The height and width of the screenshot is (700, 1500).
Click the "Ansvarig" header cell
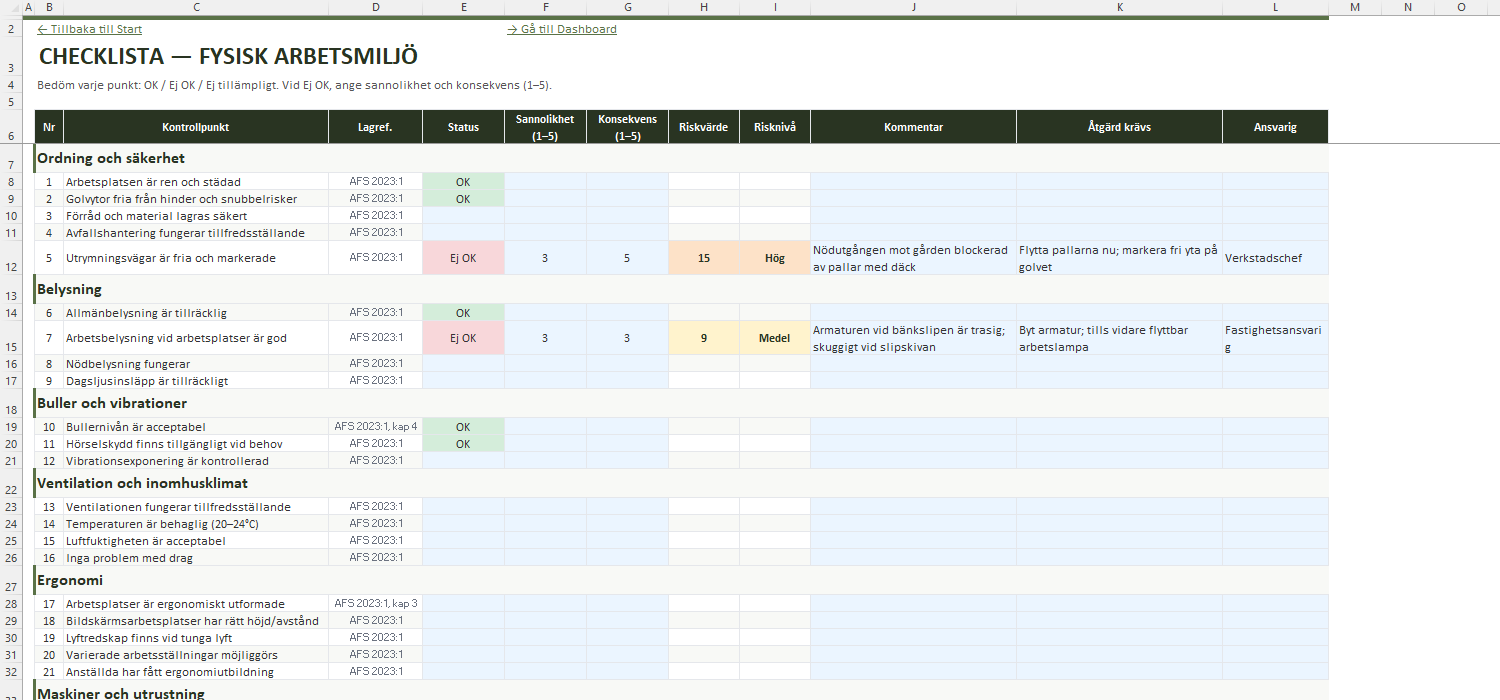click(1275, 127)
